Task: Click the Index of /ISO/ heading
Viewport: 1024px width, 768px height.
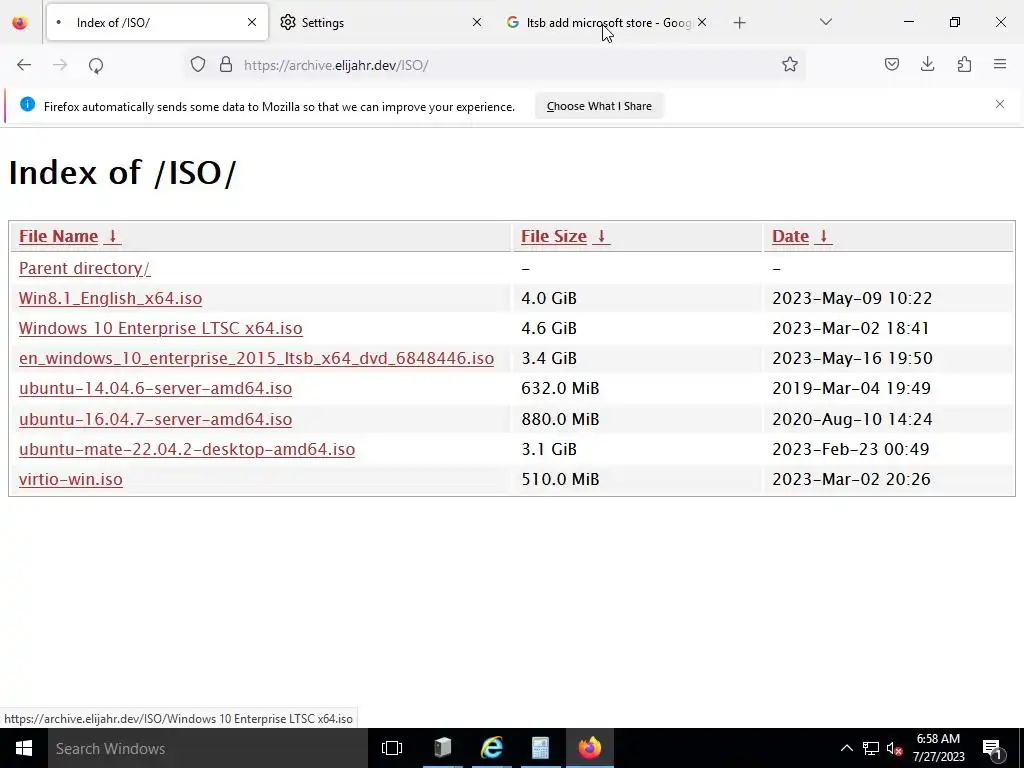Action: (122, 173)
